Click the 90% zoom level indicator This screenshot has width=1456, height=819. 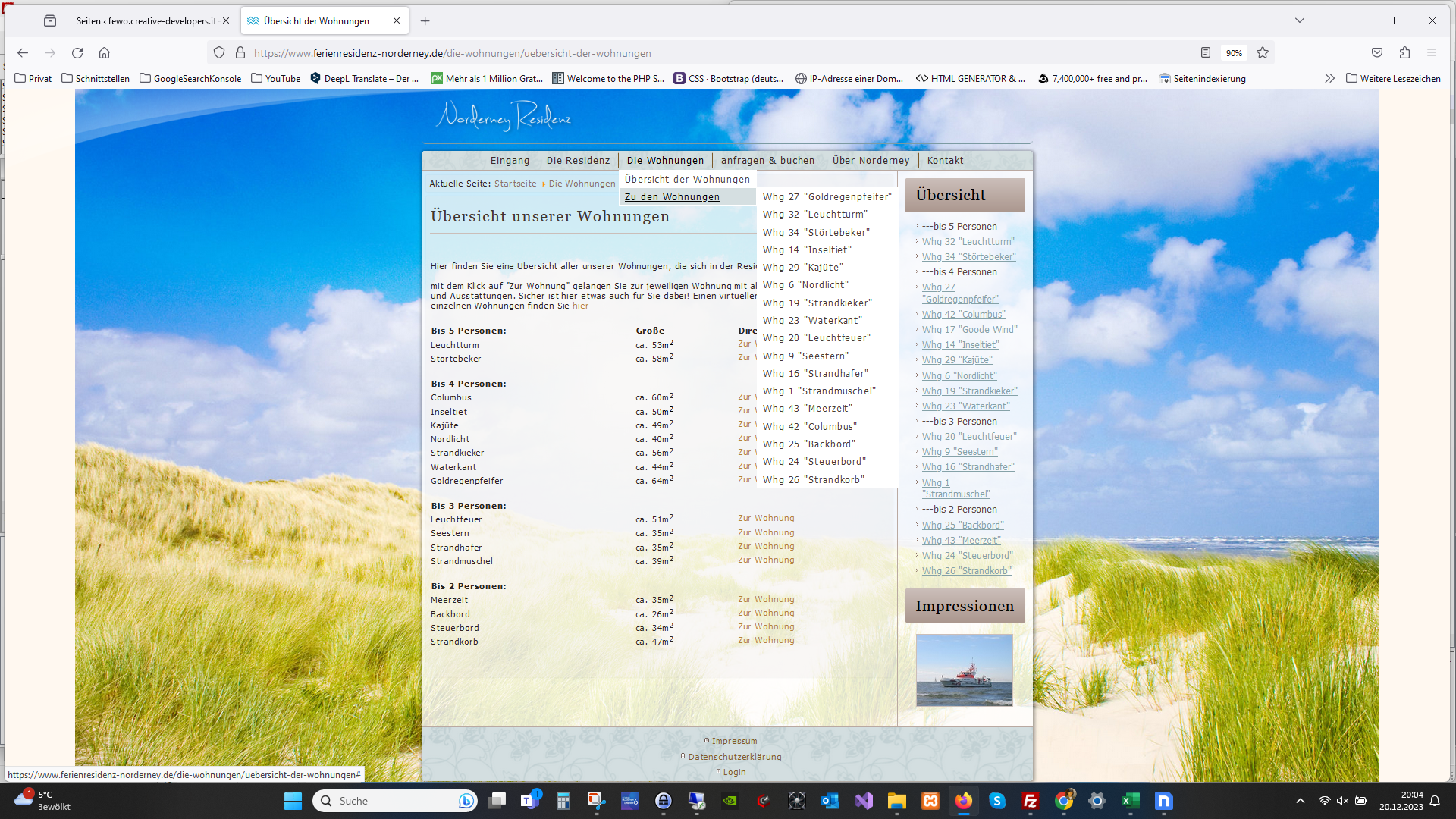pos(1234,53)
